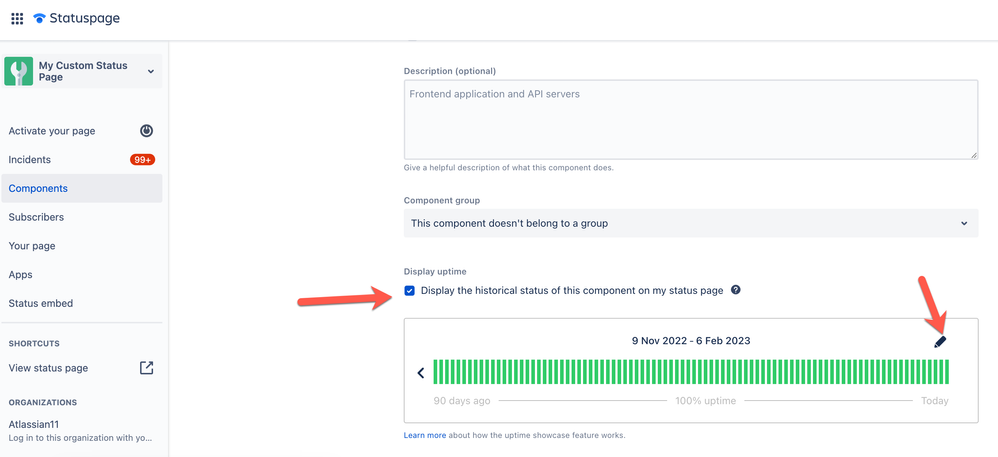The height and width of the screenshot is (457, 998).
Task: Click the help question mark icon
Action: [x=736, y=290]
